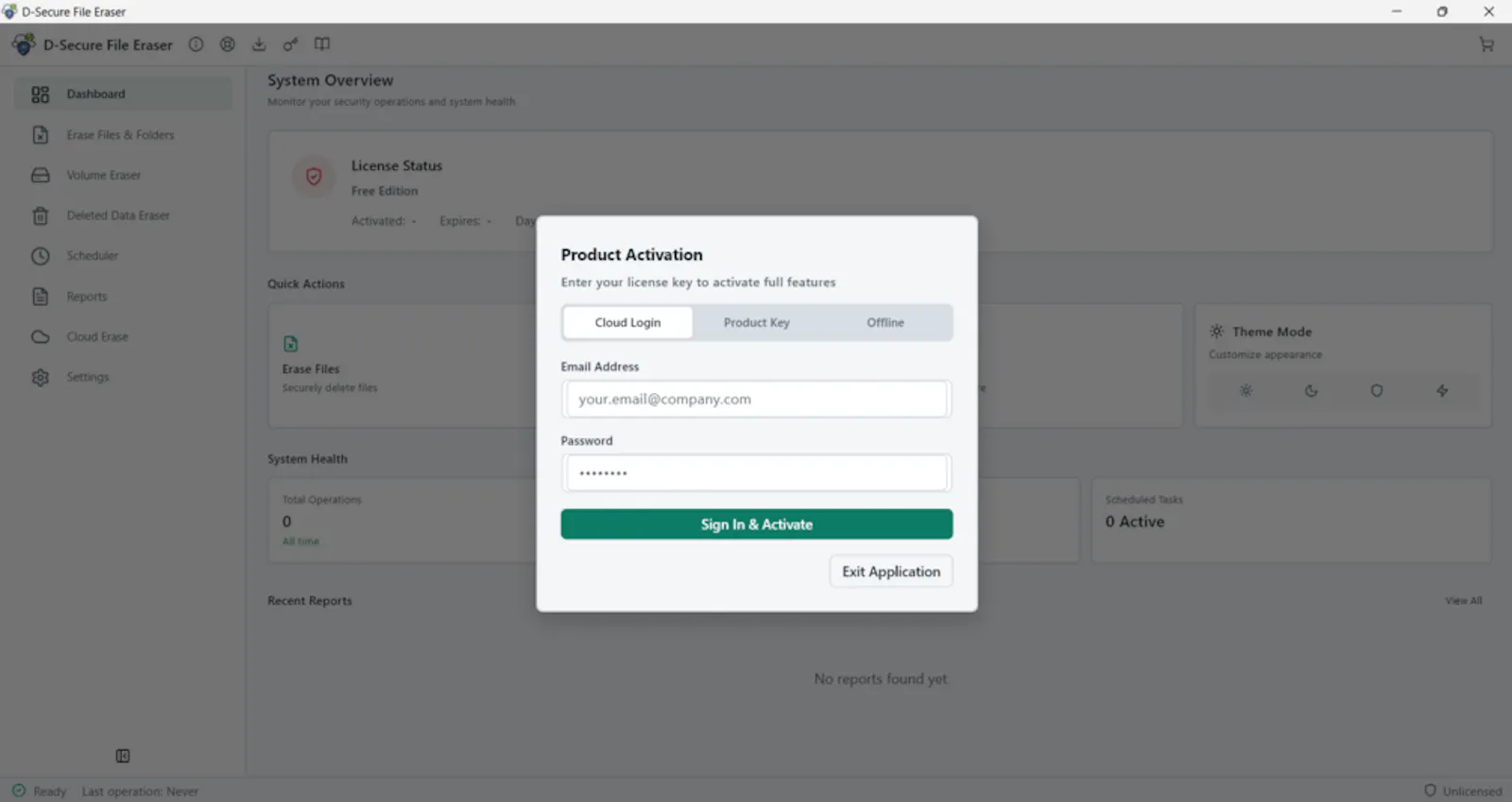The height and width of the screenshot is (802, 1512).
Task: Select the shield theme icon
Action: coord(1377,391)
